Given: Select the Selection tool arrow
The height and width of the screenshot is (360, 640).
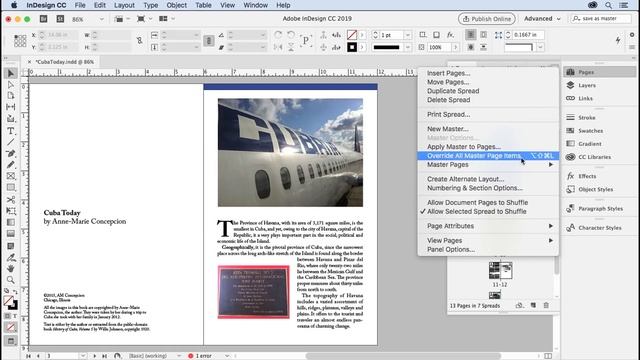Looking at the screenshot, I should [11, 73].
